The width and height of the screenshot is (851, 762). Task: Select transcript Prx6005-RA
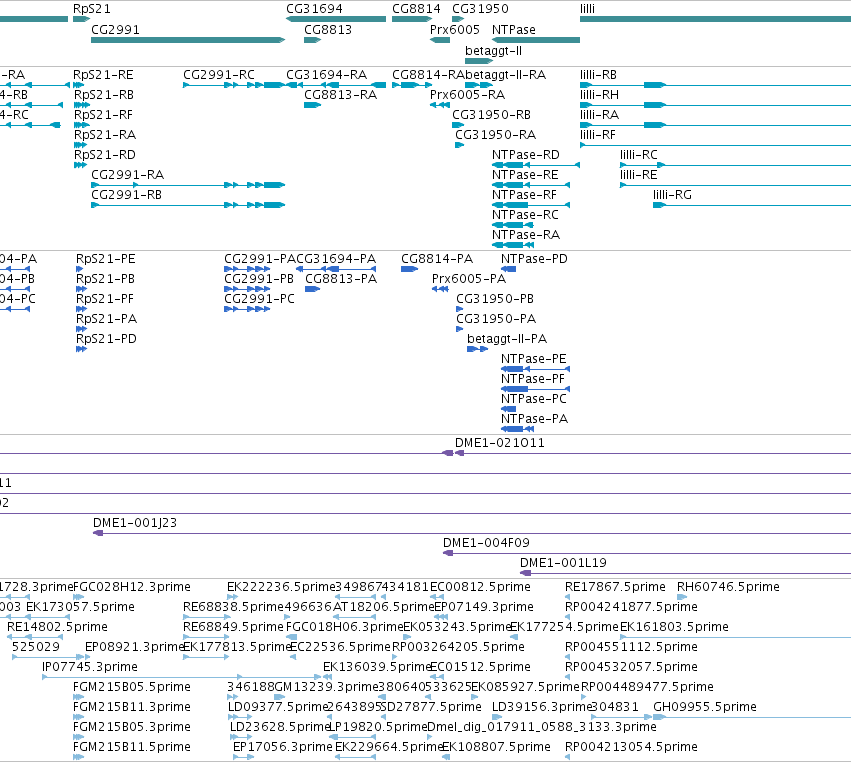[467, 95]
